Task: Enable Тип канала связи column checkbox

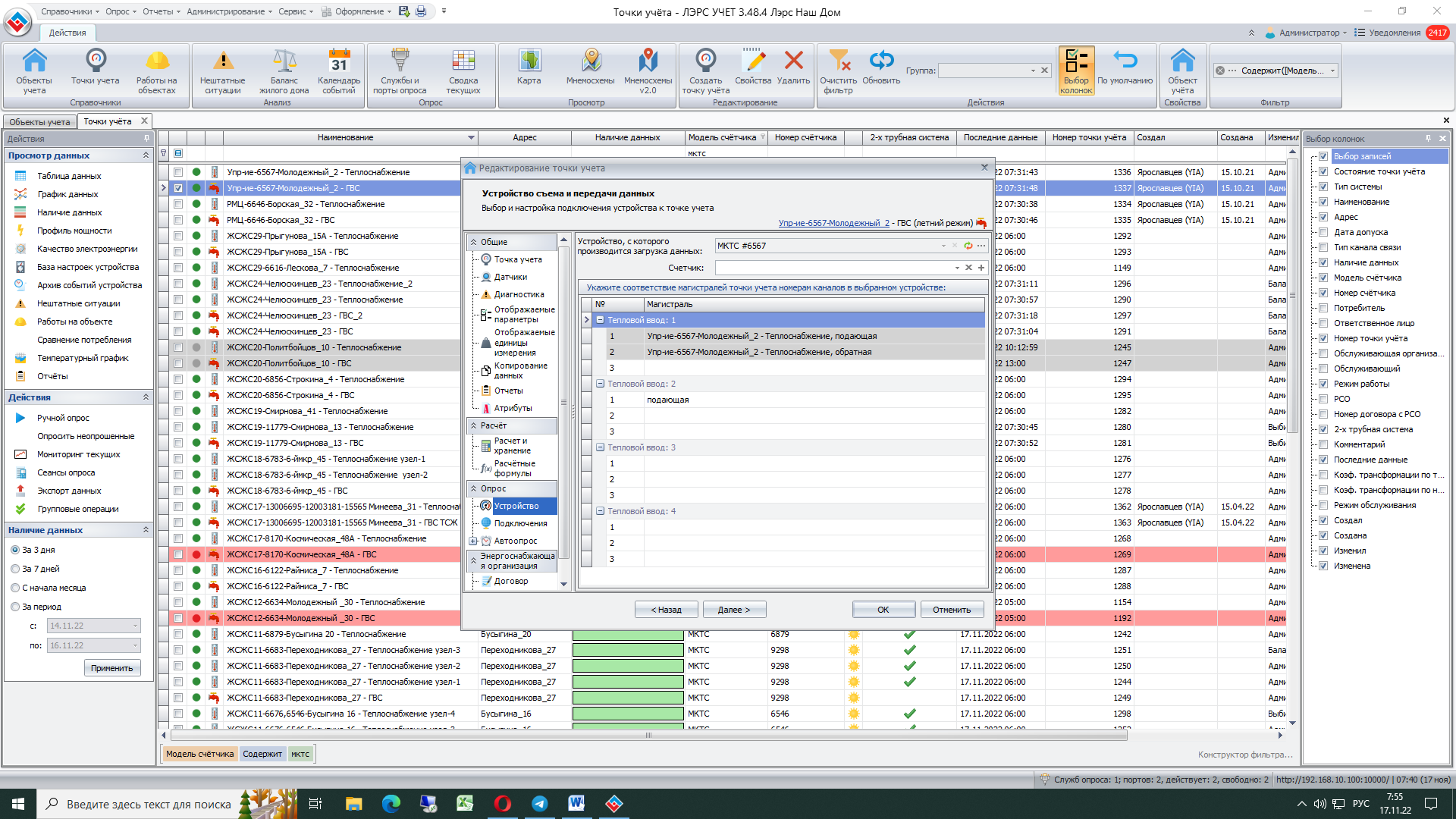Action: point(1323,247)
